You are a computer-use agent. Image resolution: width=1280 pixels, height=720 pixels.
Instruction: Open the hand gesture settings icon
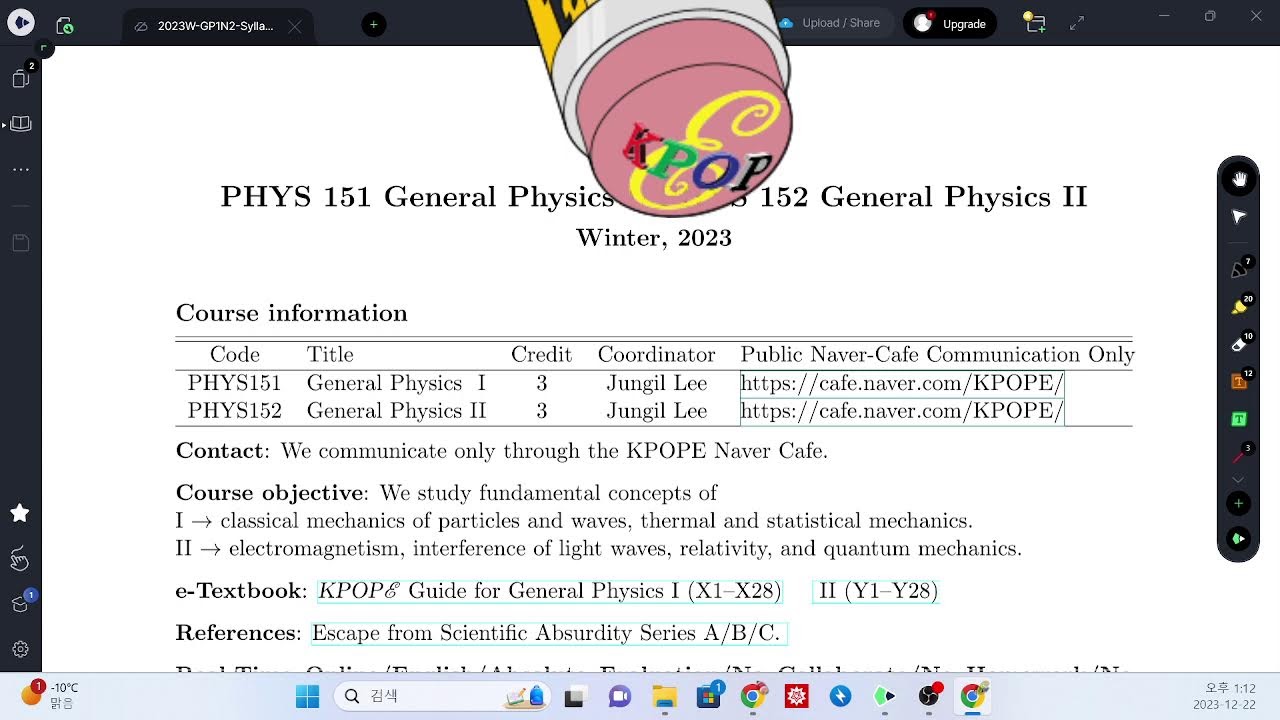click(20, 559)
